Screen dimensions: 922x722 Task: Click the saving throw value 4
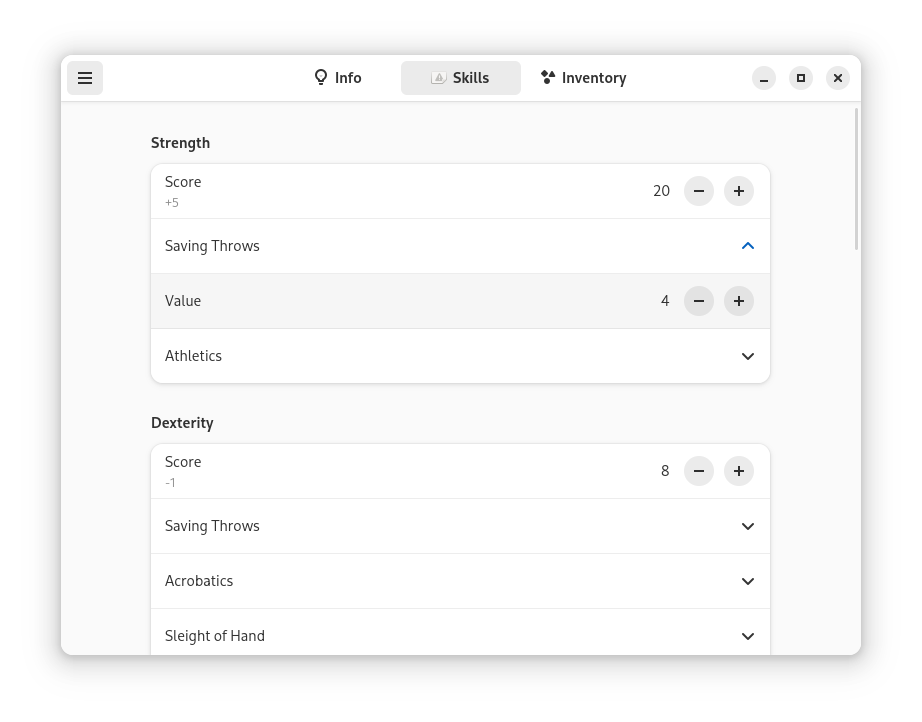tap(665, 301)
